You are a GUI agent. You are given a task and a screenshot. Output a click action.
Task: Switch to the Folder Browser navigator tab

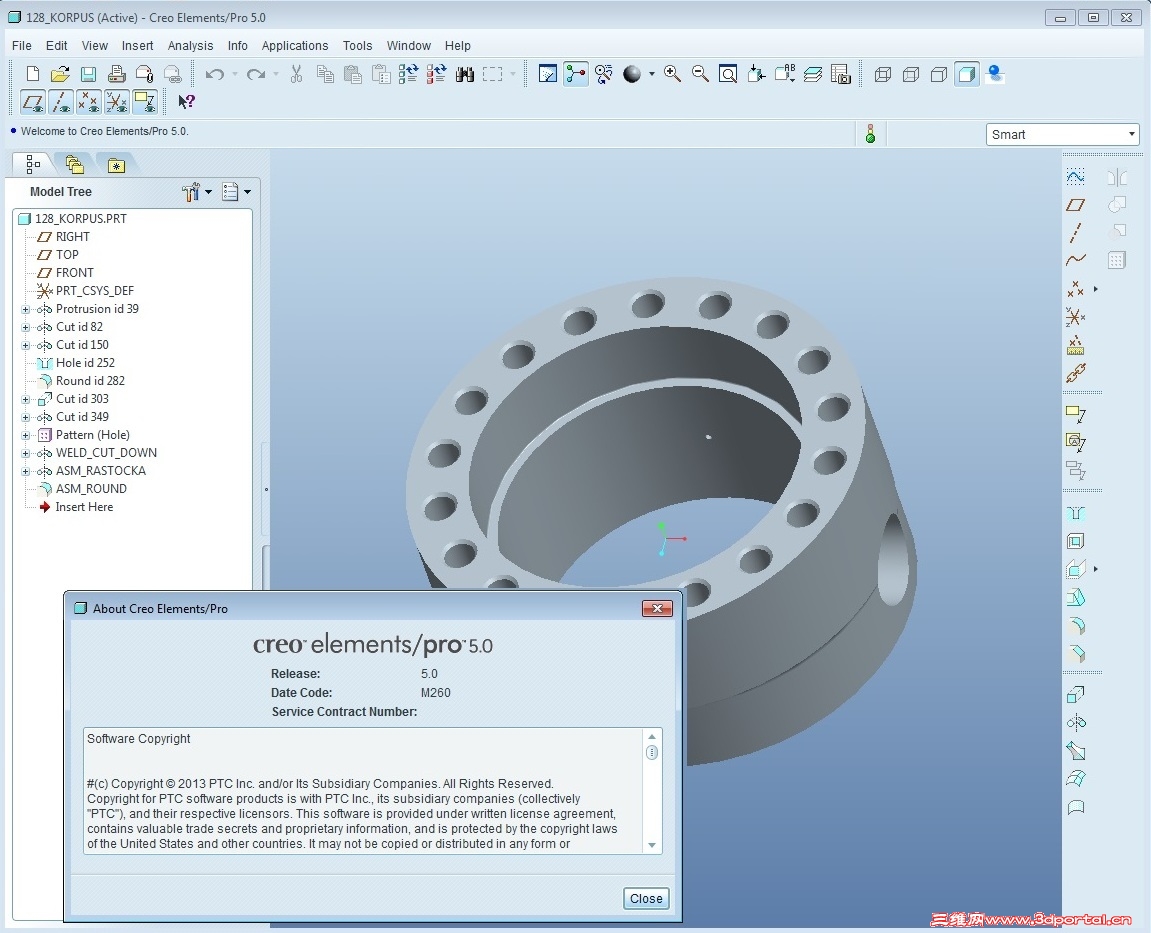tap(74, 165)
